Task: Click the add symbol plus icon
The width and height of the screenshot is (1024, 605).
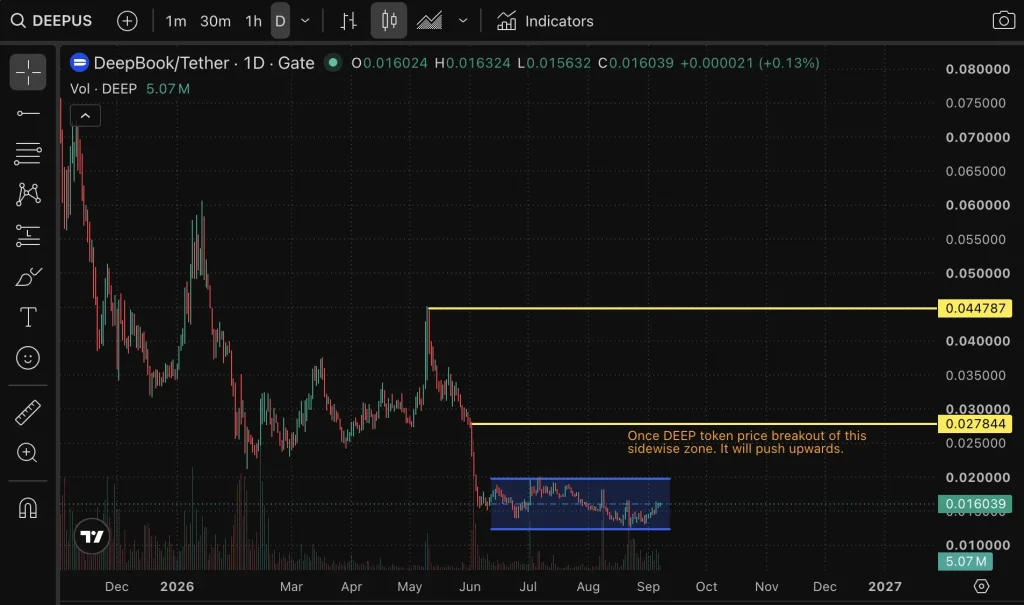Action: point(127,21)
